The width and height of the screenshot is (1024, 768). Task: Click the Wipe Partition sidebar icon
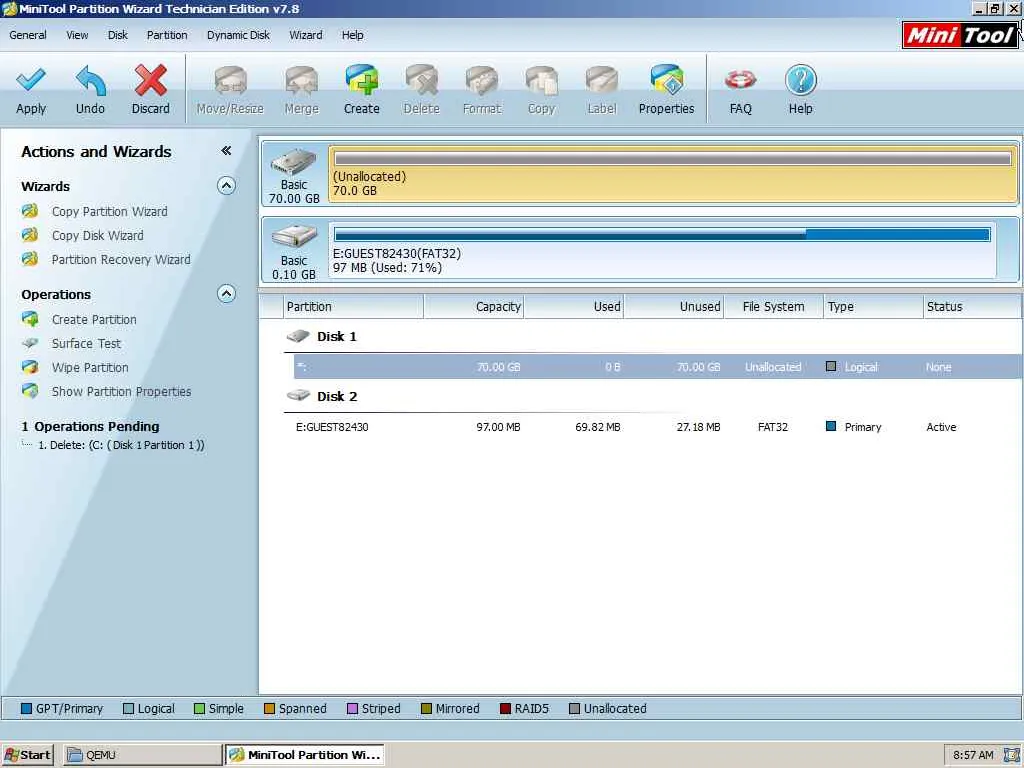(29, 367)
